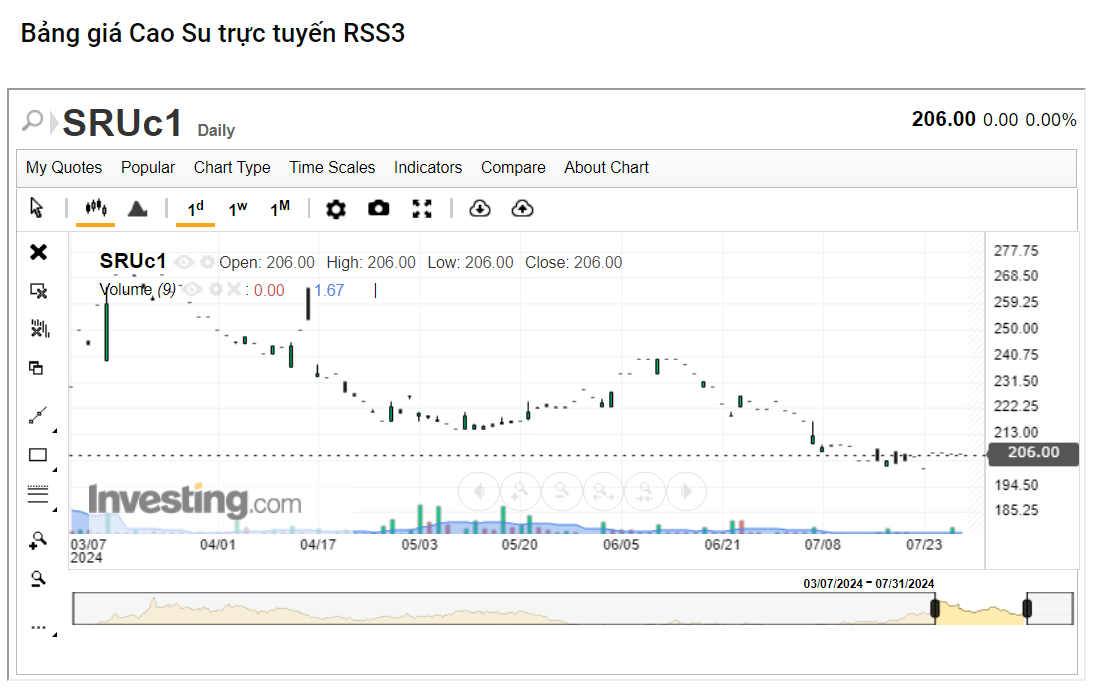Viewport: 1095px width, 689px height.
Task: Click the 03/07/2024 - 07/31/2024 date range
Action: point(868,584)
